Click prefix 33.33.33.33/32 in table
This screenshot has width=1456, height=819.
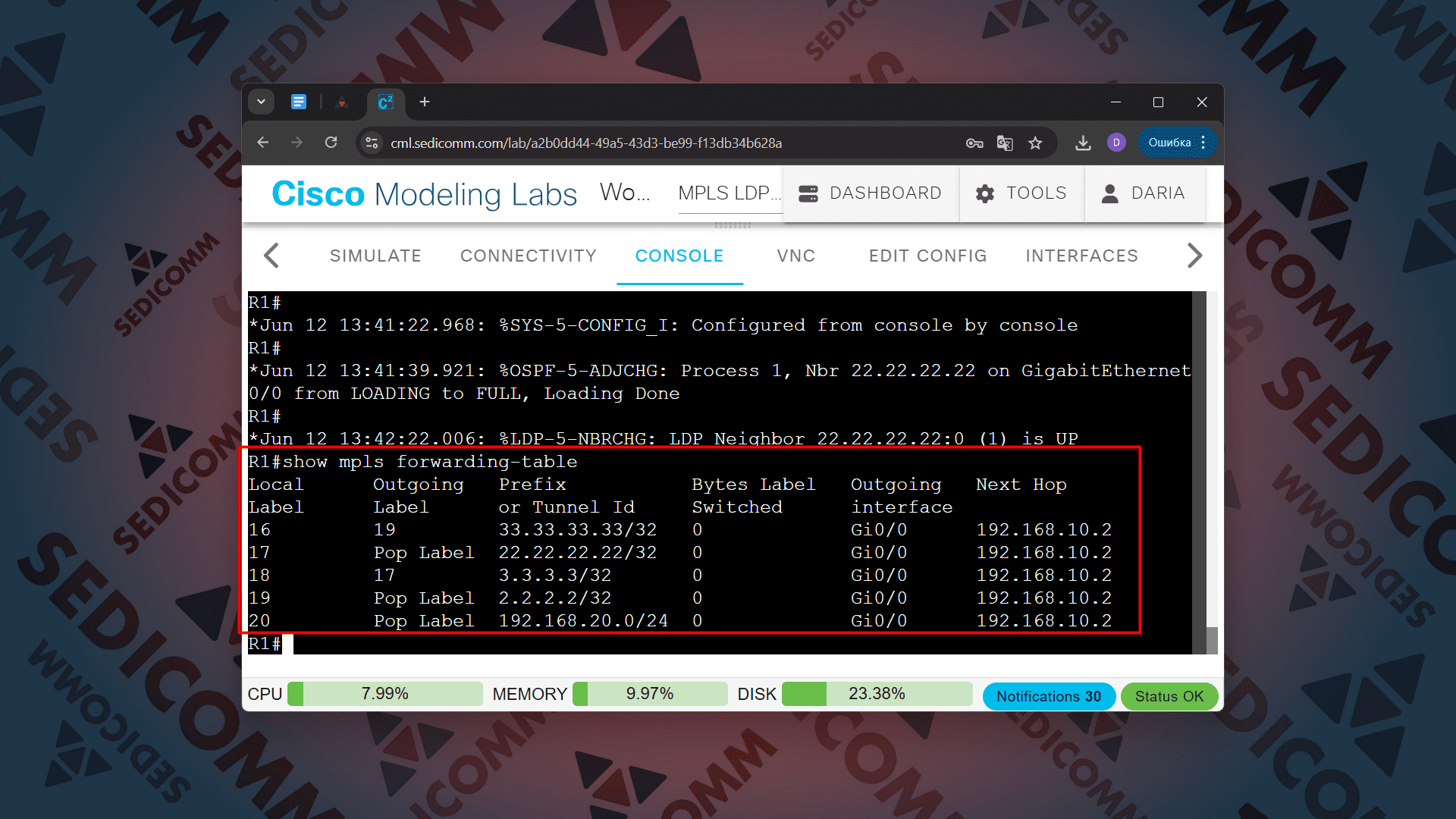click(x=578, y=530)
